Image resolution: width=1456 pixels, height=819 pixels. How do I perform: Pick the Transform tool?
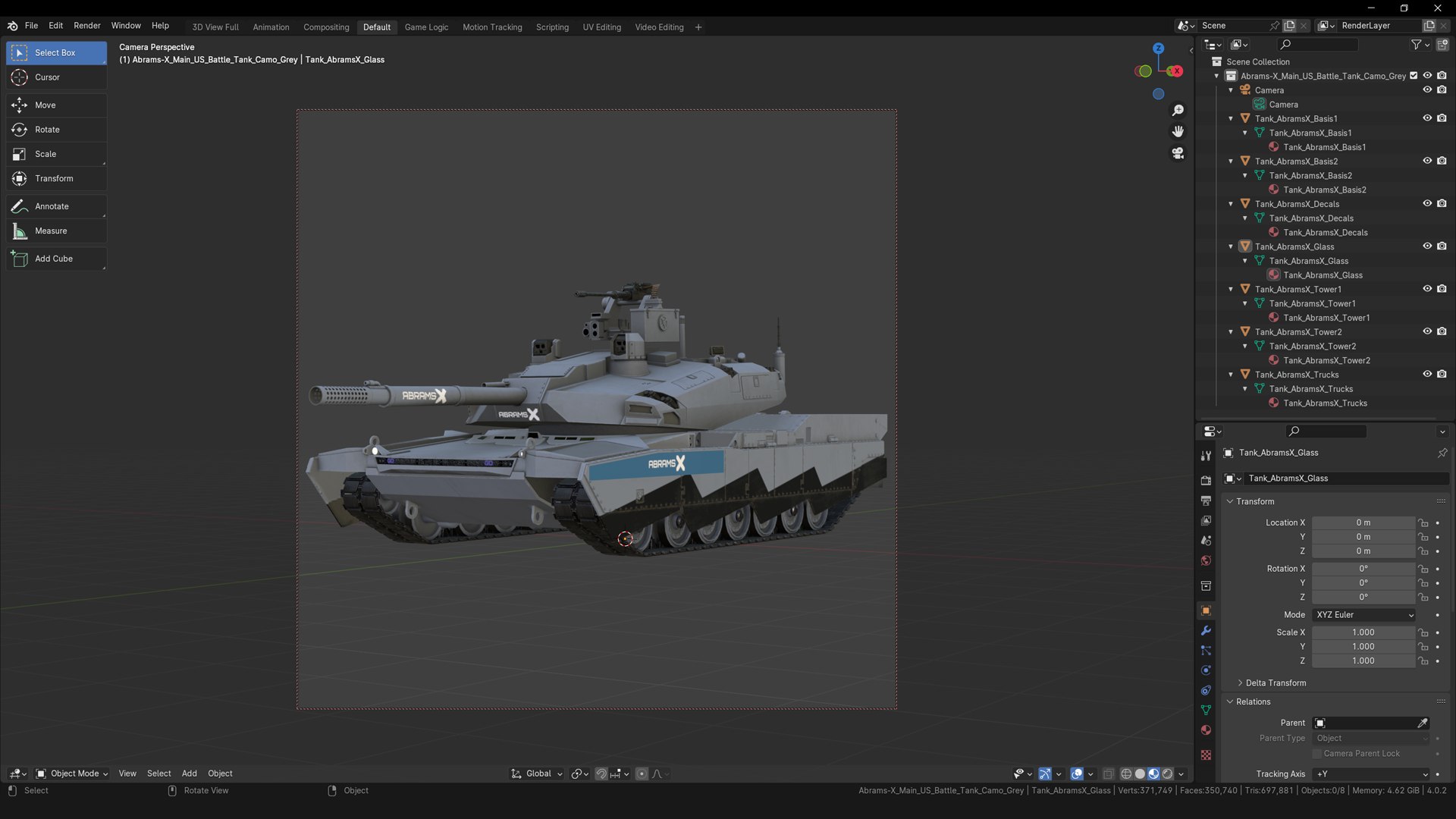coord(56,178)
